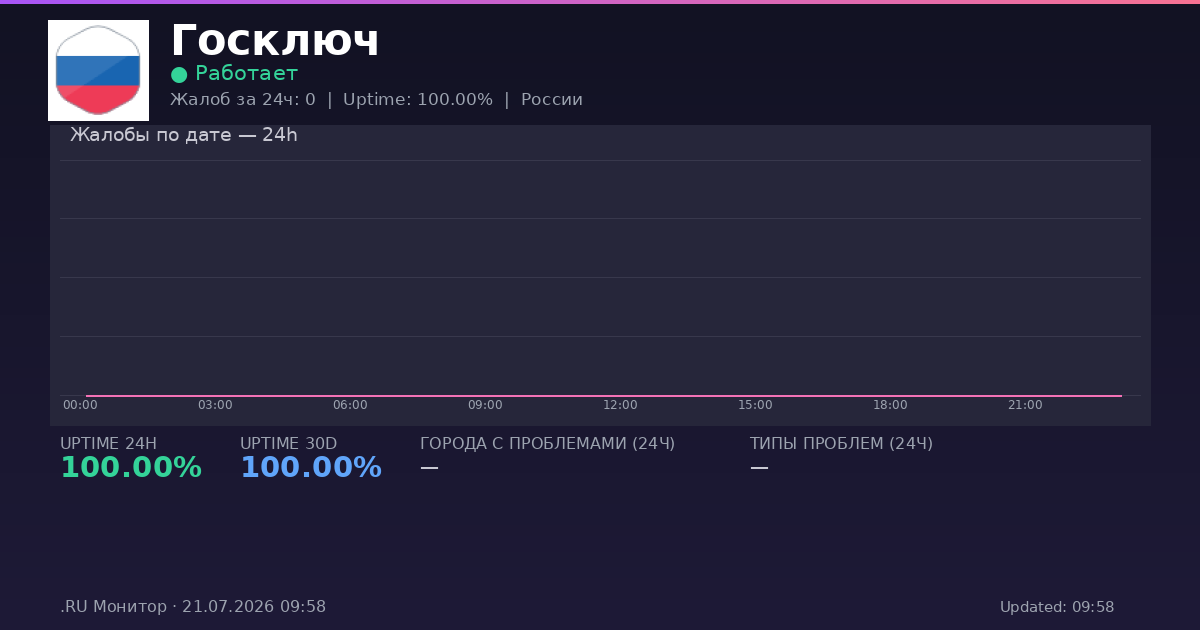
Task: Click the green 100.00% uptime 24h value
Action: 131,468
